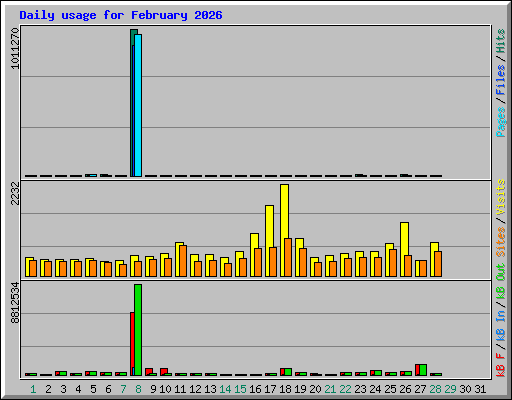
Task: Click the yellow Visits bar on day 28
Action: tap(434, 247)
